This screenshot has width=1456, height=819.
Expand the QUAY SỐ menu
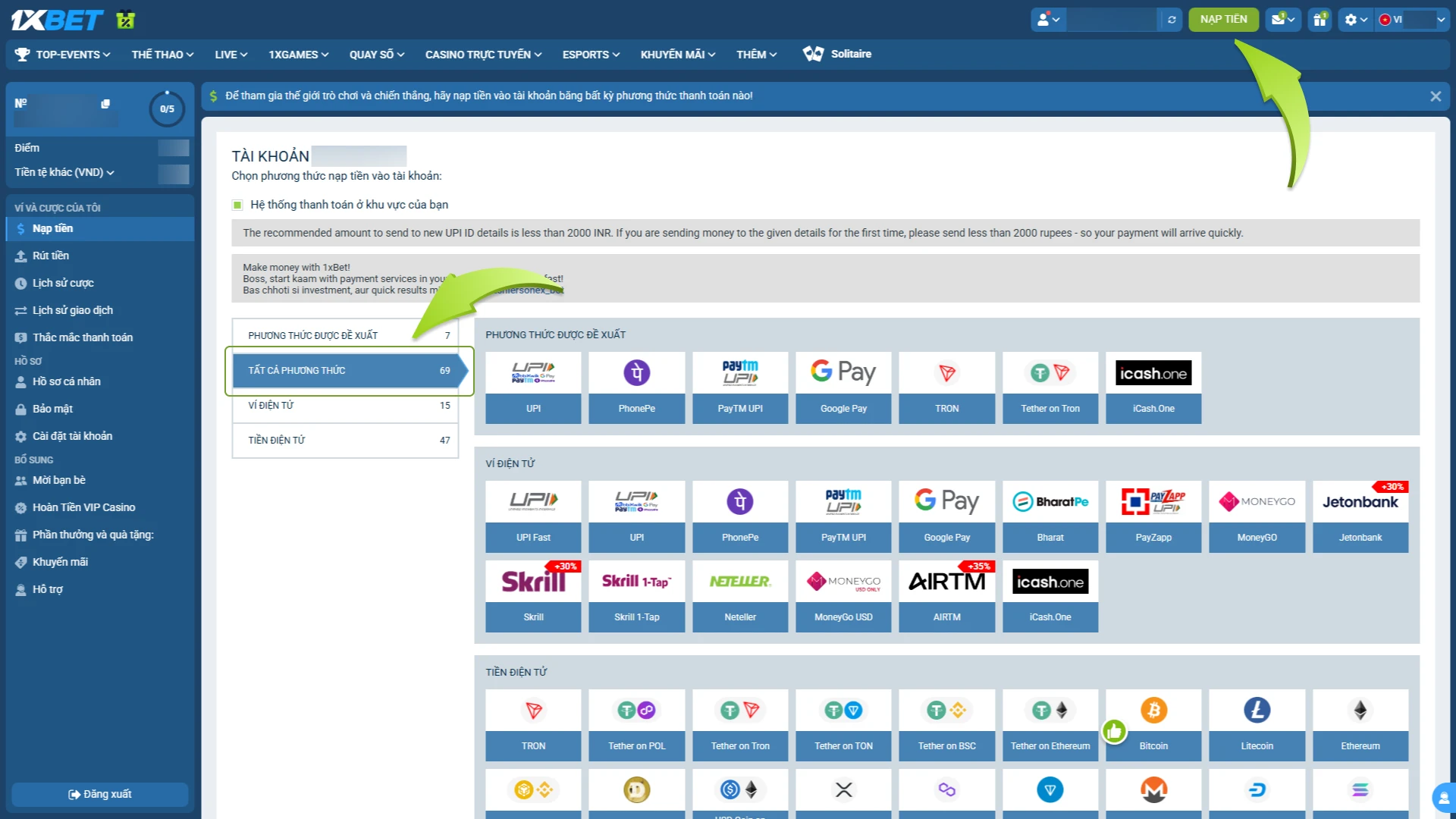click(x=377, y=55)
